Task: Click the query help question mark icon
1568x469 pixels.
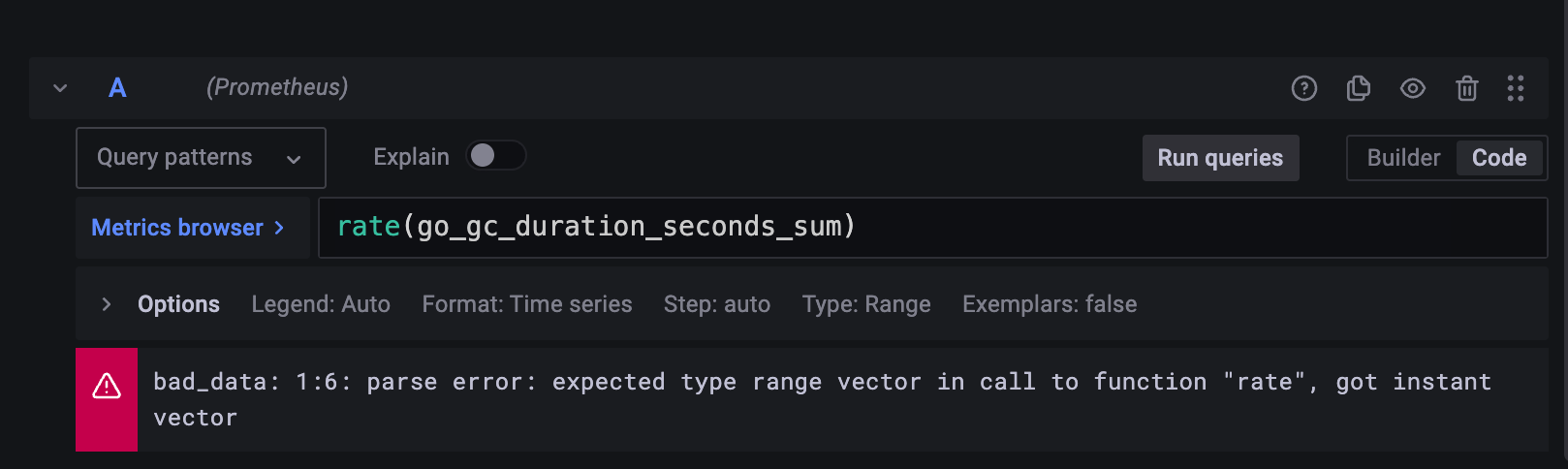Action: (x=1304, y=88)
